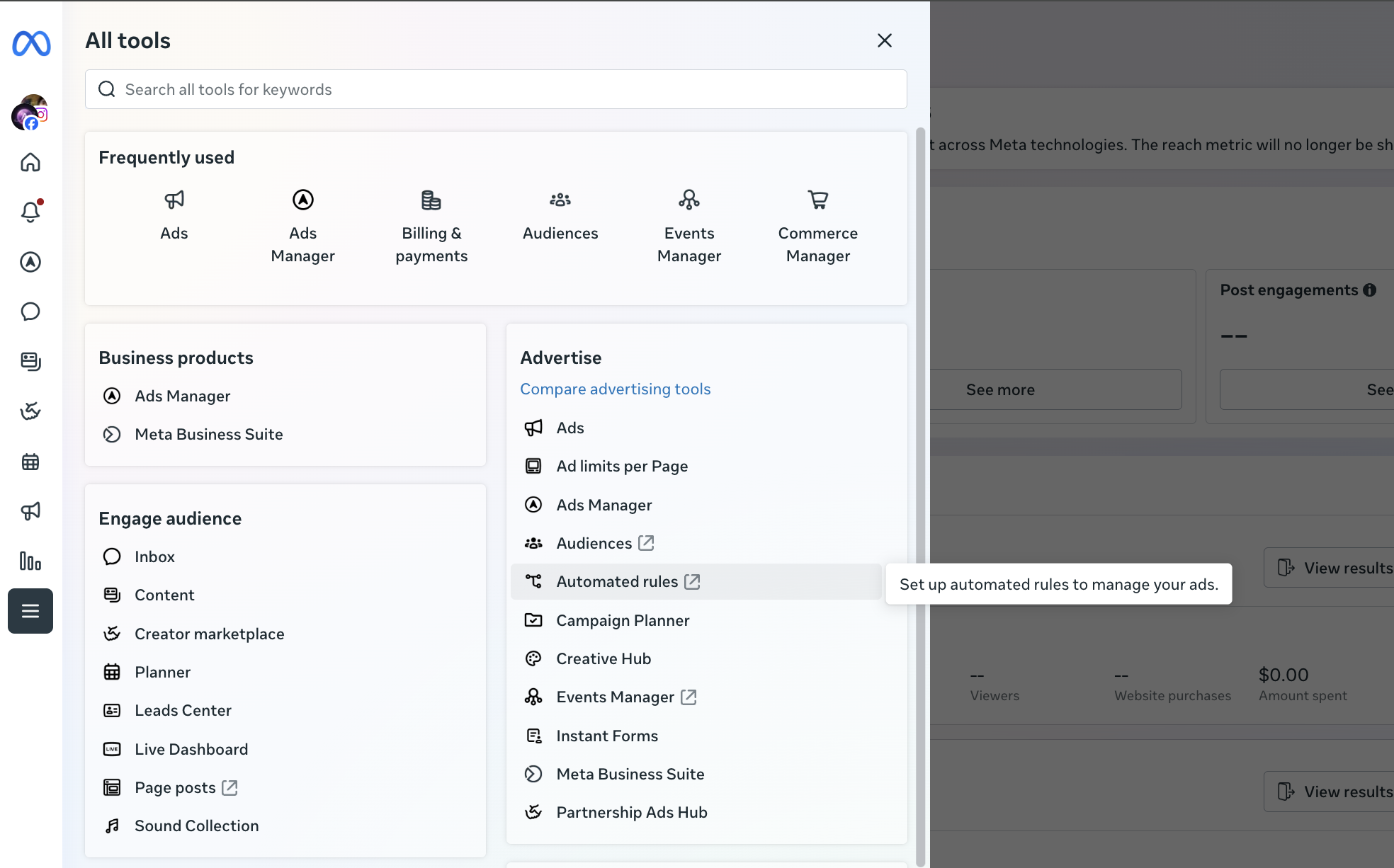Select the Ads Manager icon in the sidebar
Image resolution: width=1394 pixels, height=868 pixels.
[30, 262]
